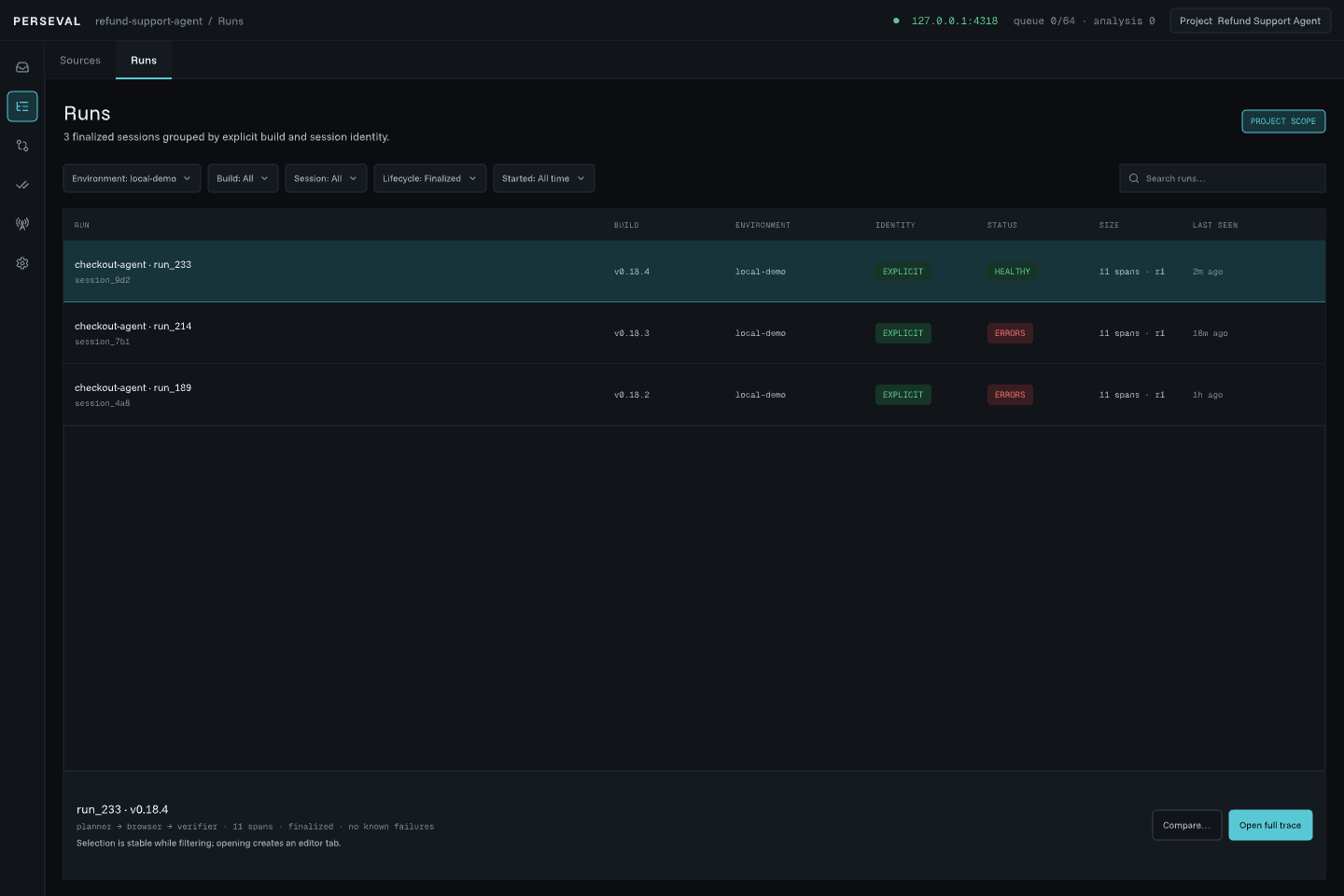Select the checkout-agent run_189 row
Image resolution: width=1344 pixels, height=896 pixels.
point(694,395)
